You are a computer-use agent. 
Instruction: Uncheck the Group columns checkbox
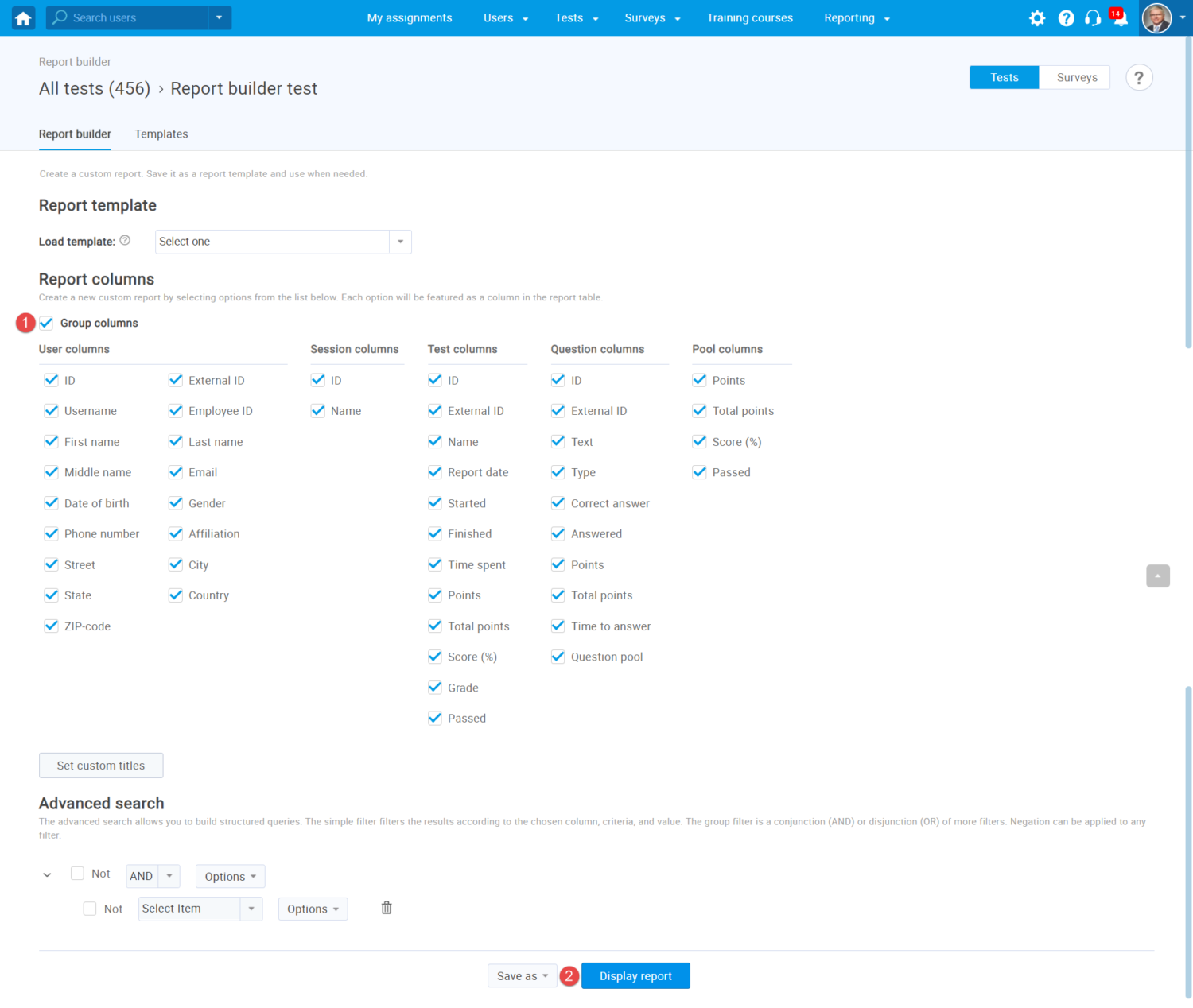coord(46,323)
